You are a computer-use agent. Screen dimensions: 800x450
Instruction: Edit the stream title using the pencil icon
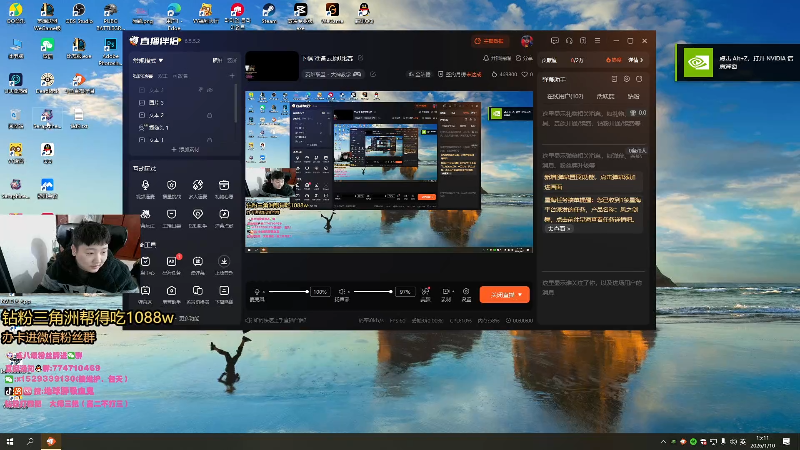point(361,58)
